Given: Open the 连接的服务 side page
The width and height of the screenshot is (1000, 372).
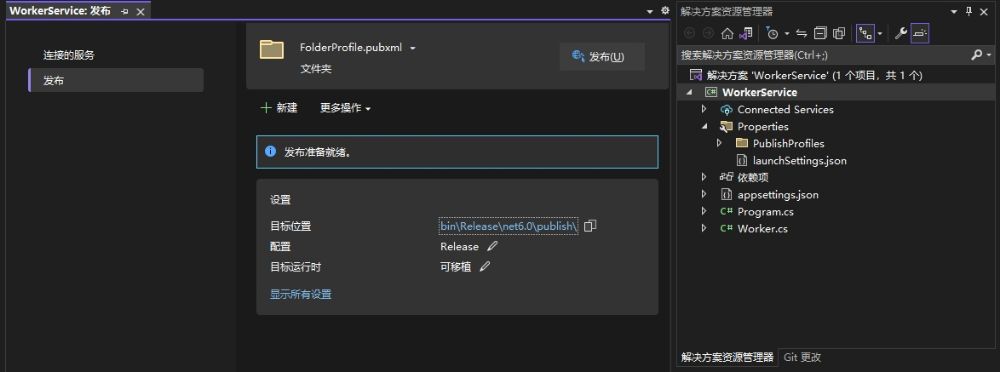Looking at the screenshot, I should [x=69, y=56].
